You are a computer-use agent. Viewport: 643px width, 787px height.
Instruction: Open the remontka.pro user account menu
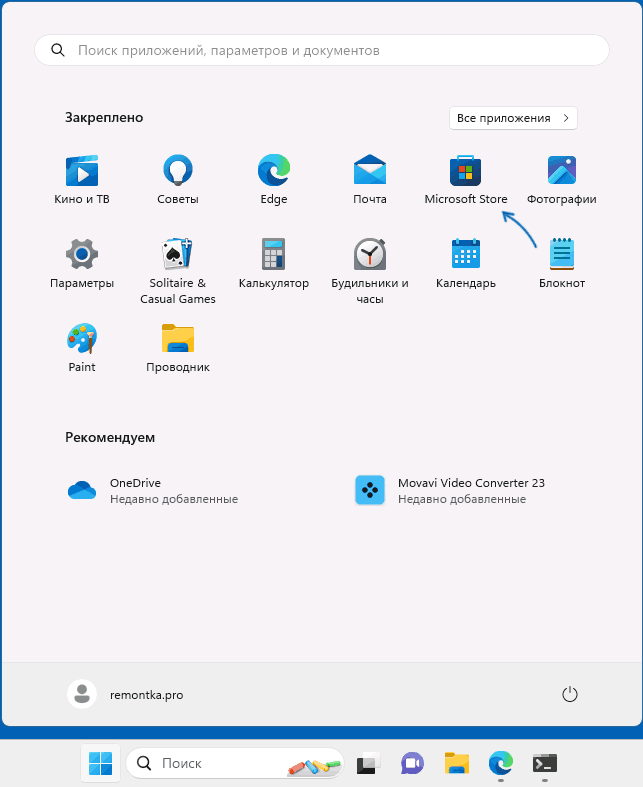(x=125, y=695)
